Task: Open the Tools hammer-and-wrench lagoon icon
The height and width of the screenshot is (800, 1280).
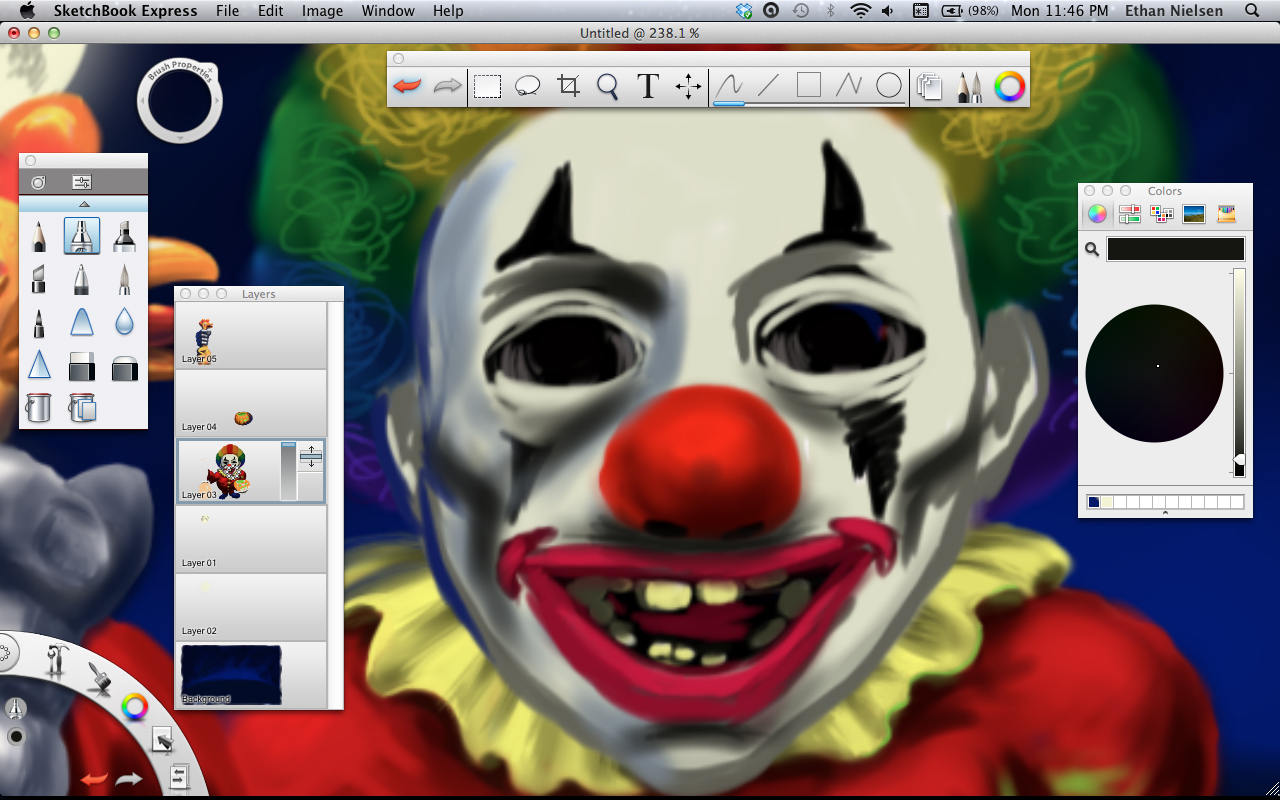Action: [x=58, y=662]
